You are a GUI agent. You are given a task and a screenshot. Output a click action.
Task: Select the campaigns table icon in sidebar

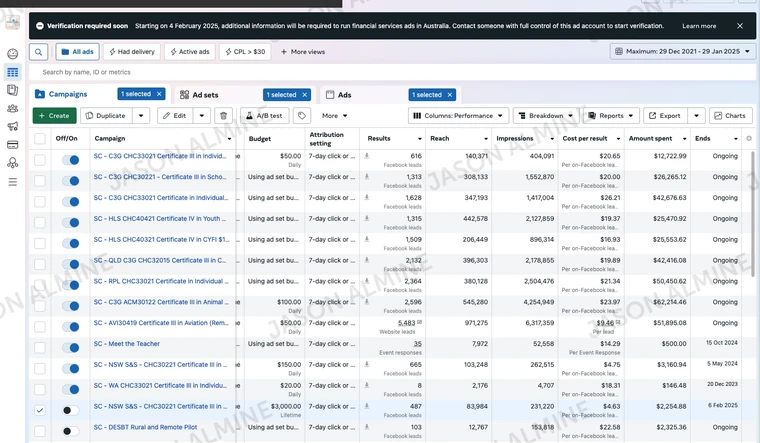tap(13, 73)
